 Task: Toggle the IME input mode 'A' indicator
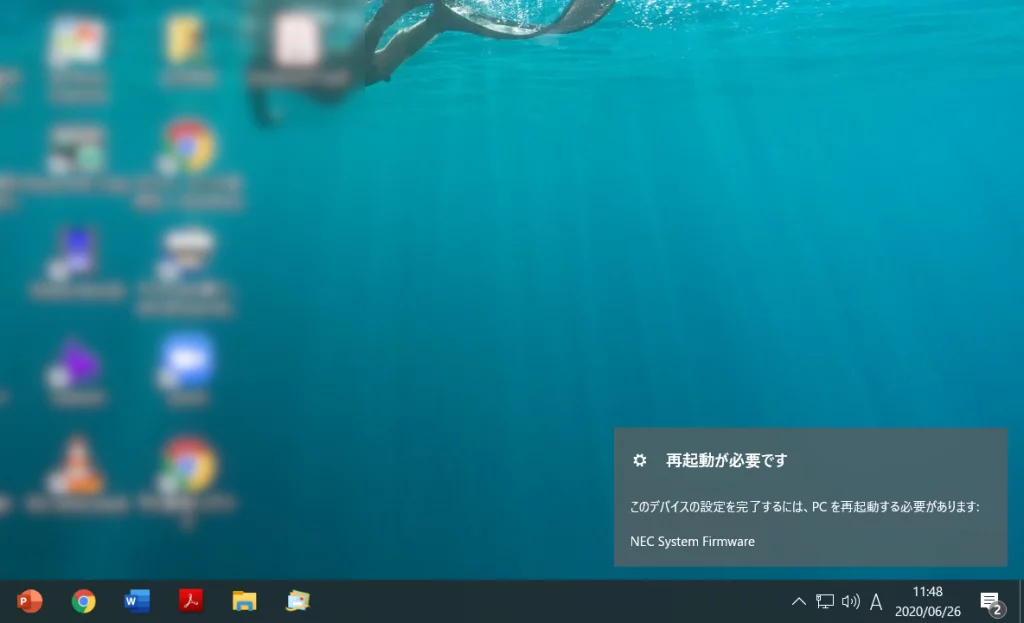876,601
